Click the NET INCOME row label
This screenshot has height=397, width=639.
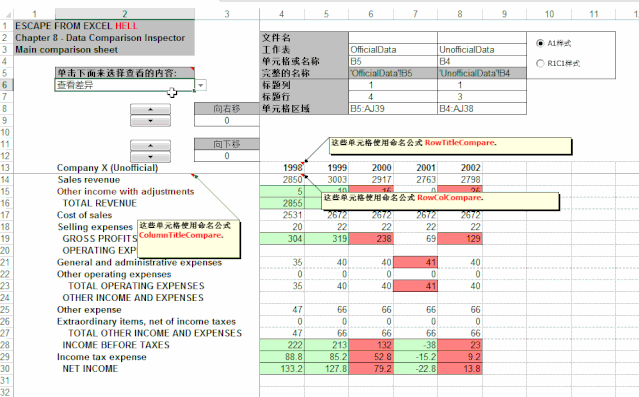click(90, 368)
